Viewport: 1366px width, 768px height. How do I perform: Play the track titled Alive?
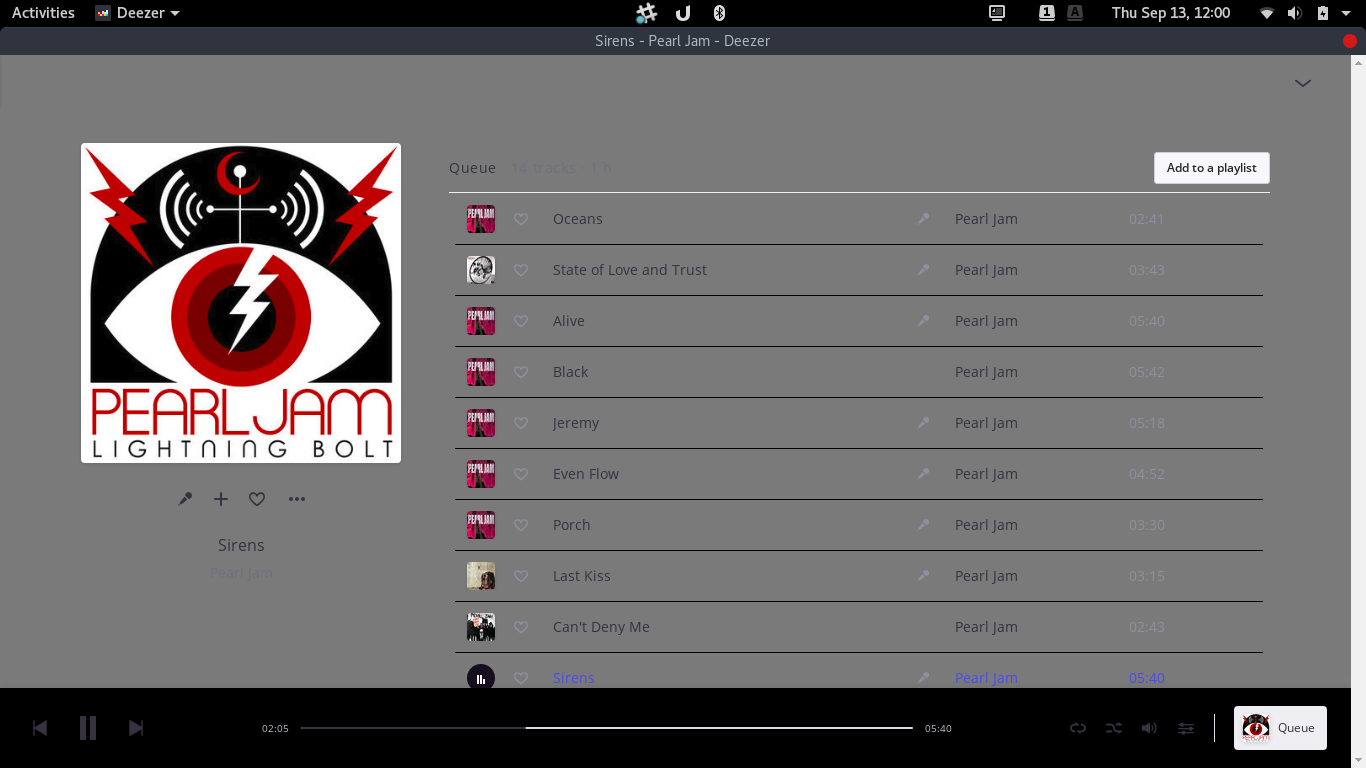569,321
